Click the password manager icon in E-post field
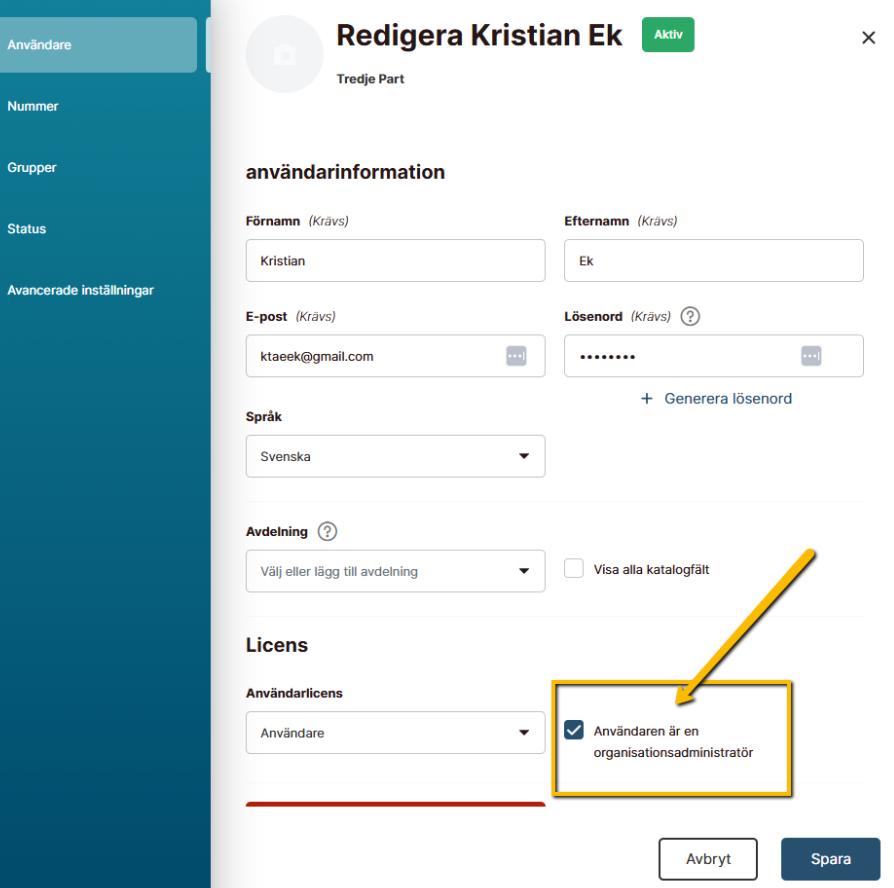894x888 pixels. click(516, 356)
